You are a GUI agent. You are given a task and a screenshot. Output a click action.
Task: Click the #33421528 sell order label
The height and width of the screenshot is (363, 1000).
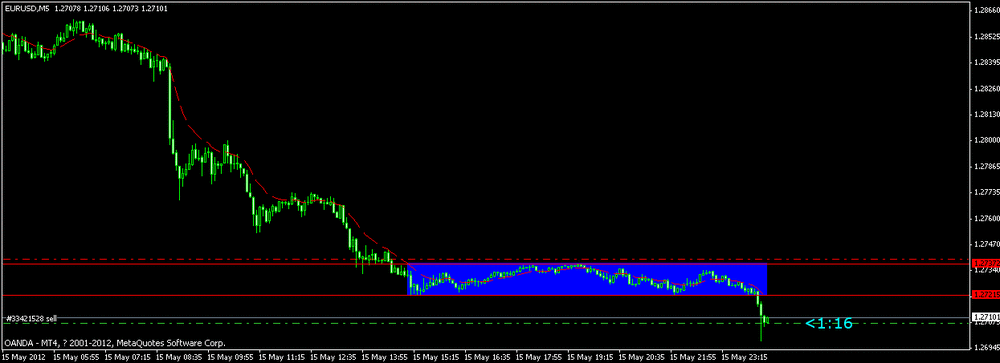pyautogui.click(x=31, y=317)
